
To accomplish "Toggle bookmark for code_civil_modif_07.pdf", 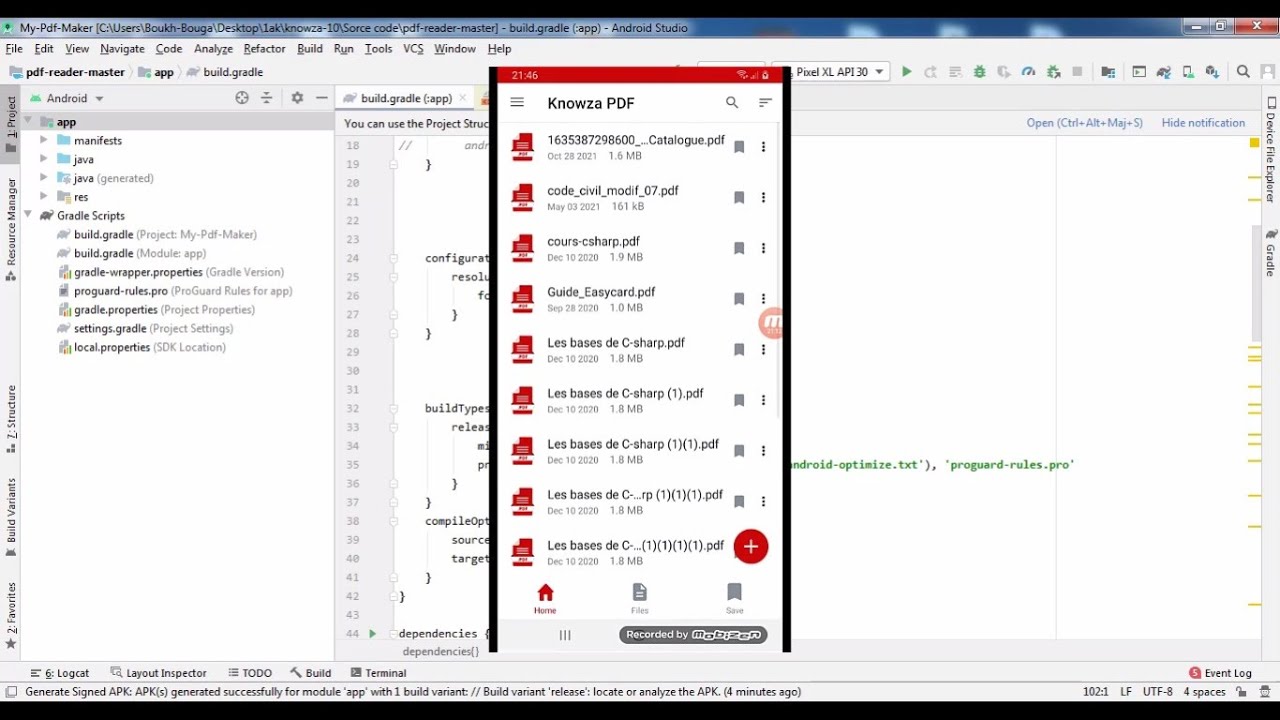I will pos(739,198).
